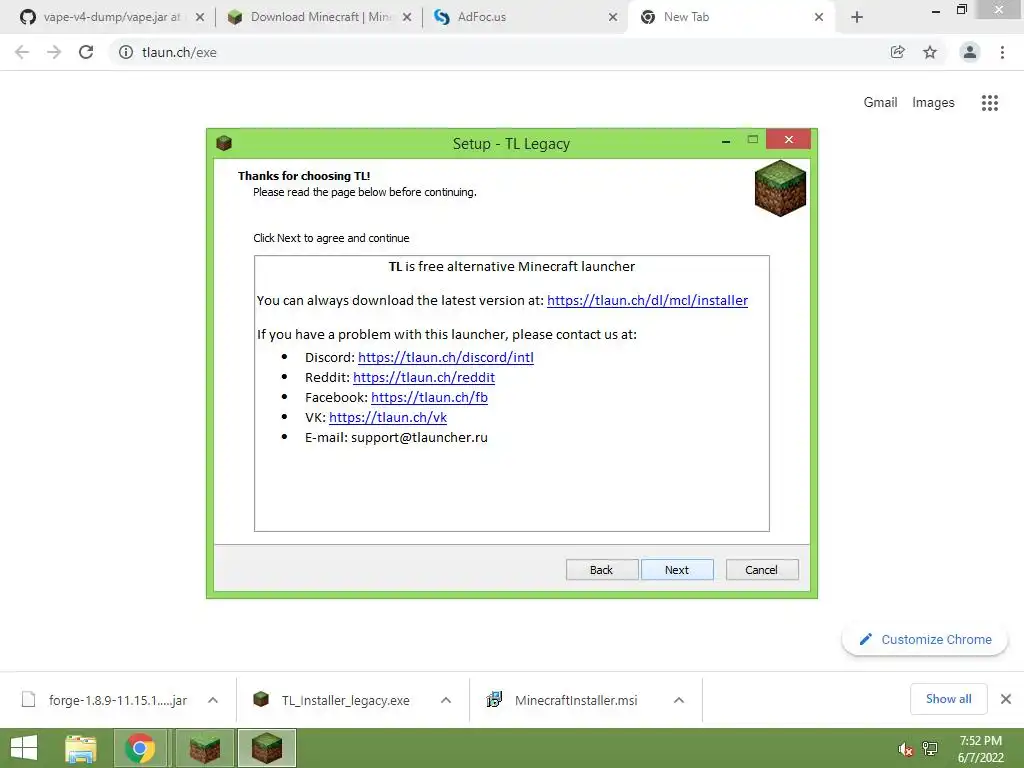Open the Facebook tlaun.ch/fb link
The width and height of the screenshot is (1024, 768).
pyautogui.click(x=429, y=397)
